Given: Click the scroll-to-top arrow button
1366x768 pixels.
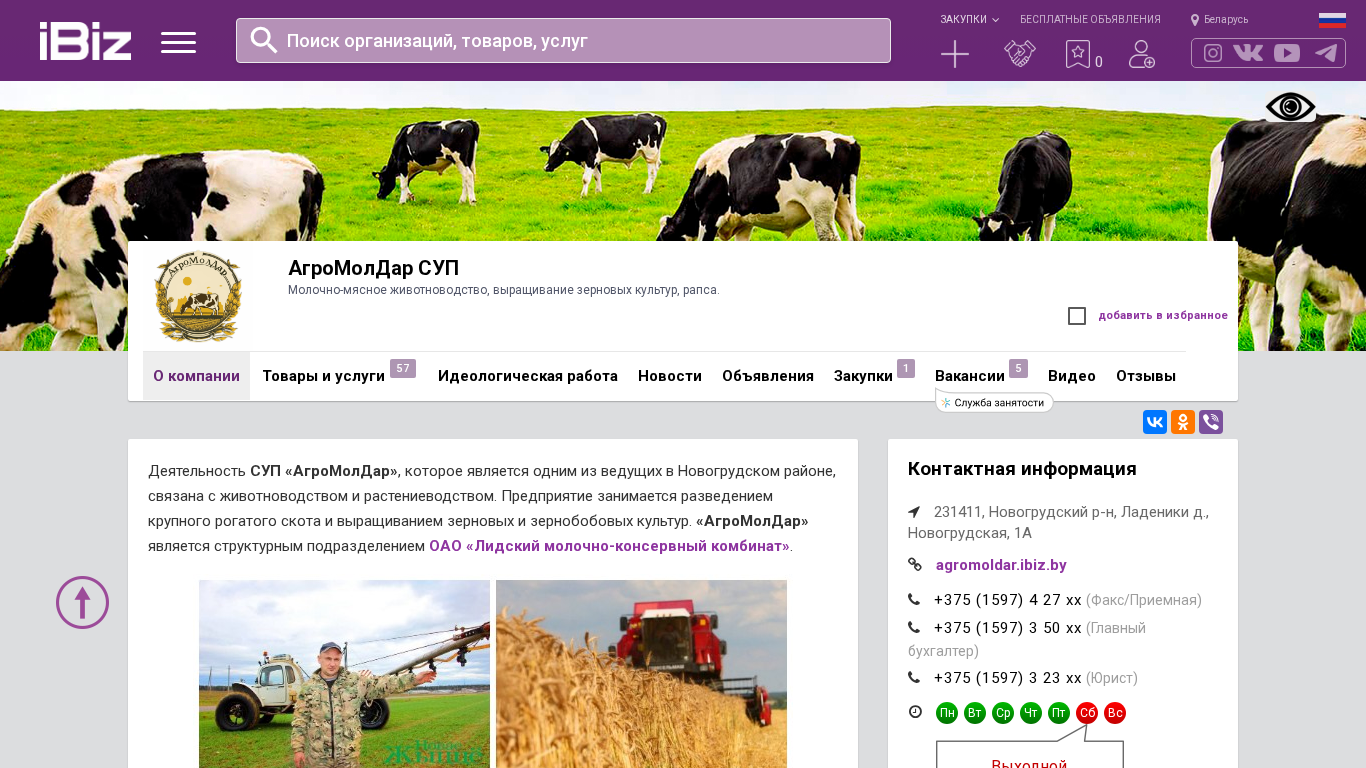Looking at the screenshot, I should tap(82, 603).
